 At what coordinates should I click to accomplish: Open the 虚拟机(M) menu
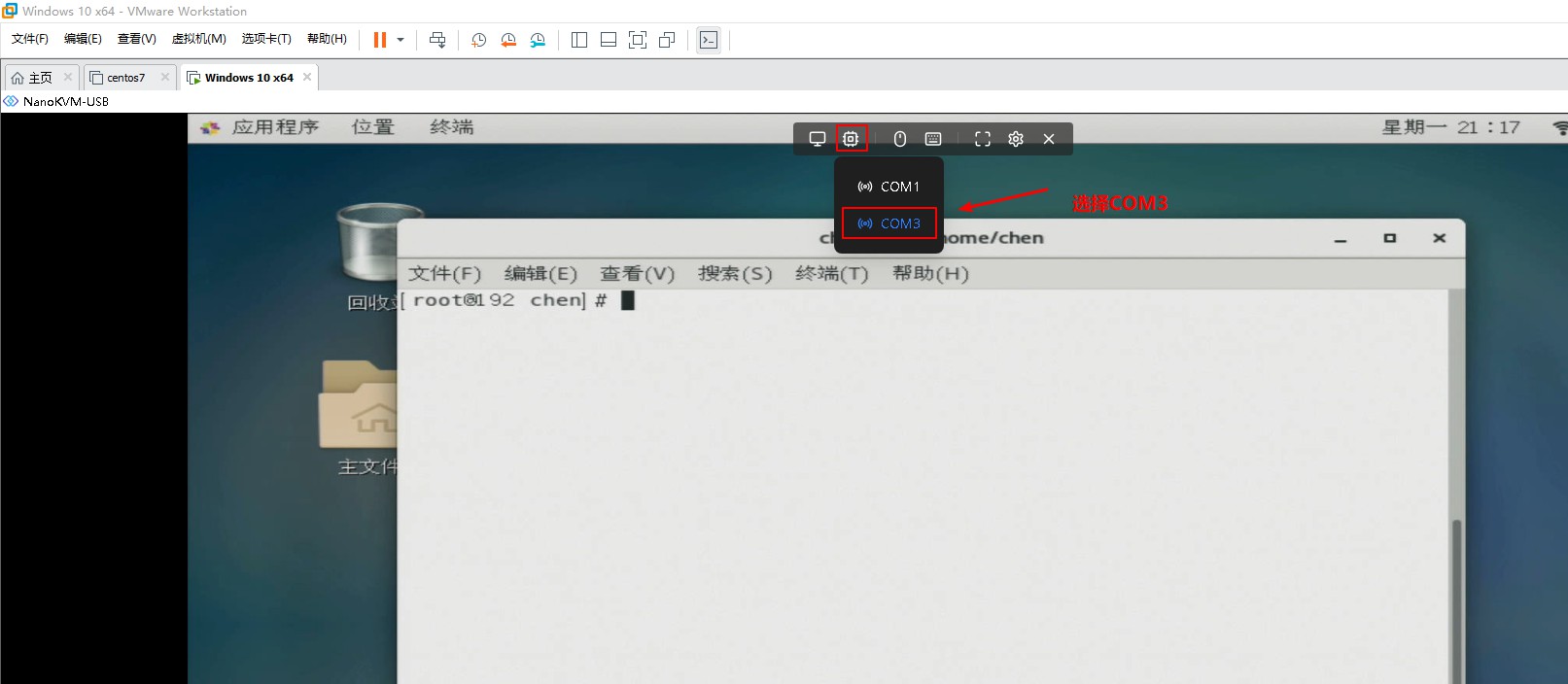click(199, 39)
